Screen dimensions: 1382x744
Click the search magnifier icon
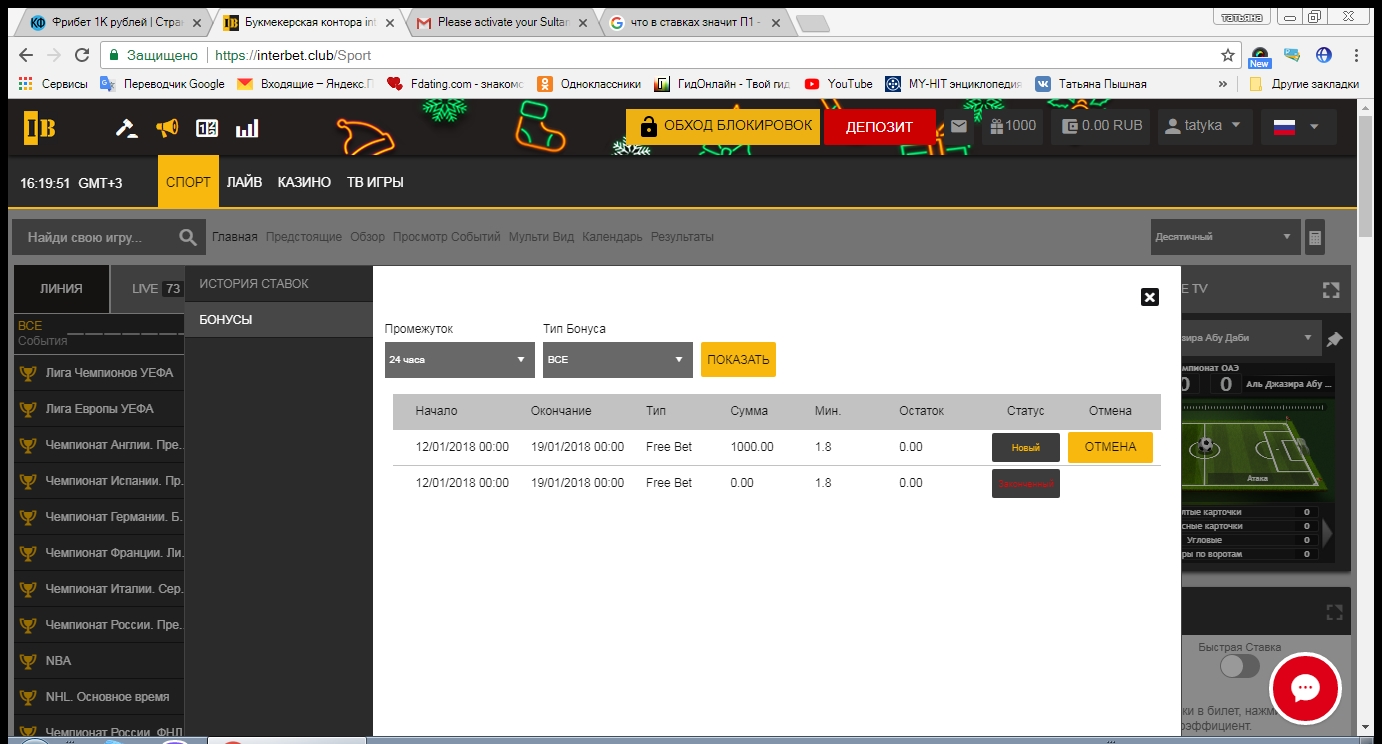pyautogui.click(x=187, y=238)
